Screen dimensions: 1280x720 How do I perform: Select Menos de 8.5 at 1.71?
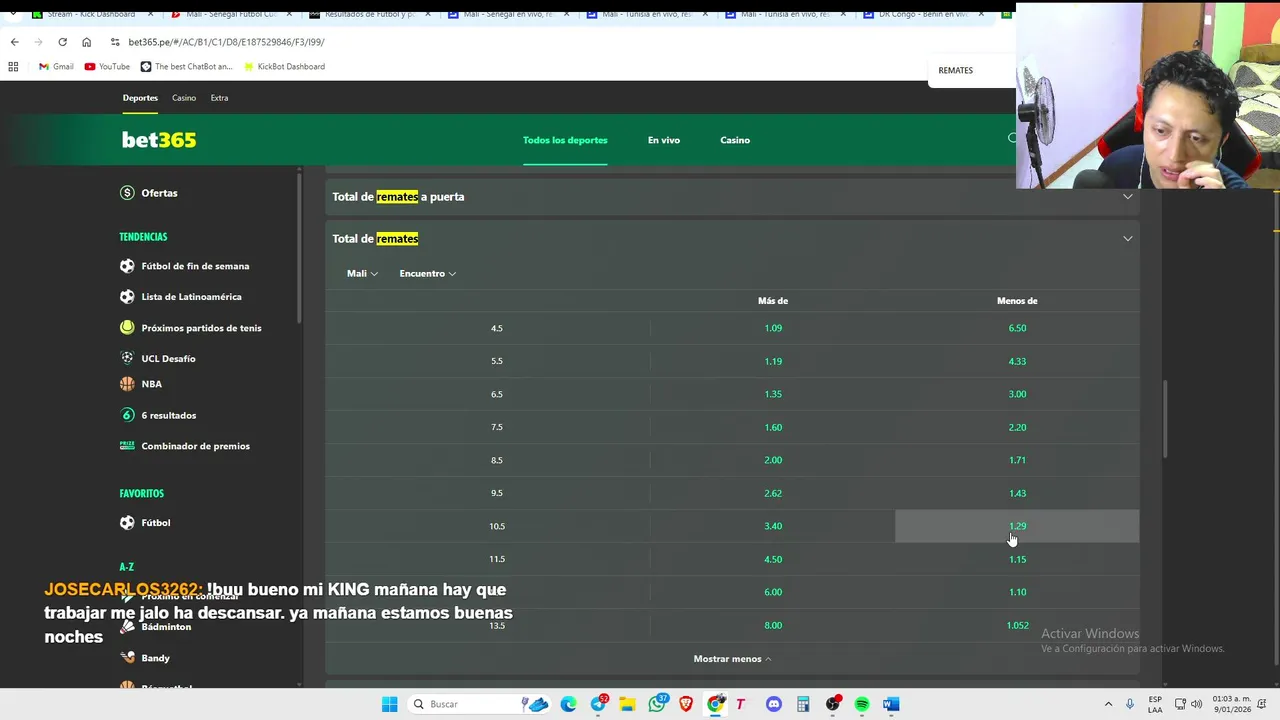coord(1017,460)
